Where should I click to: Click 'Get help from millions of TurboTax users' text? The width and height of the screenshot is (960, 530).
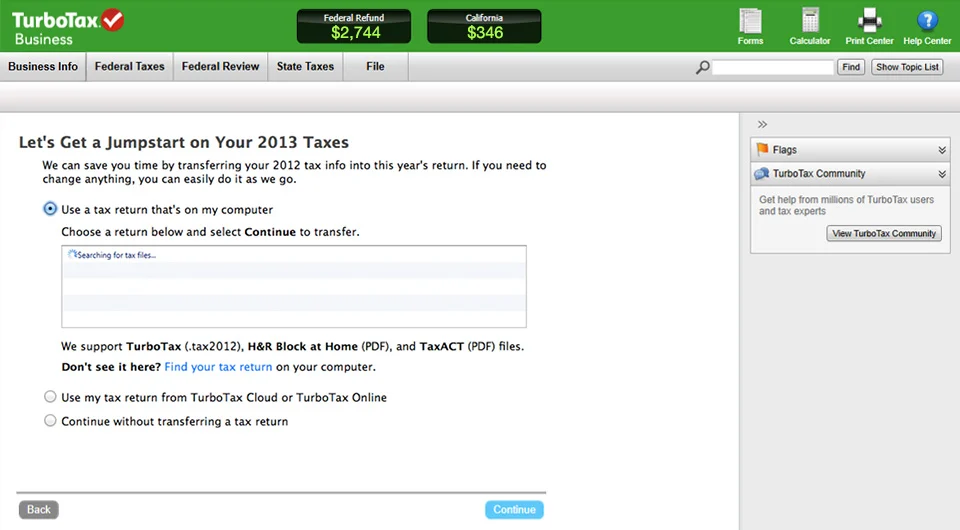846,205
